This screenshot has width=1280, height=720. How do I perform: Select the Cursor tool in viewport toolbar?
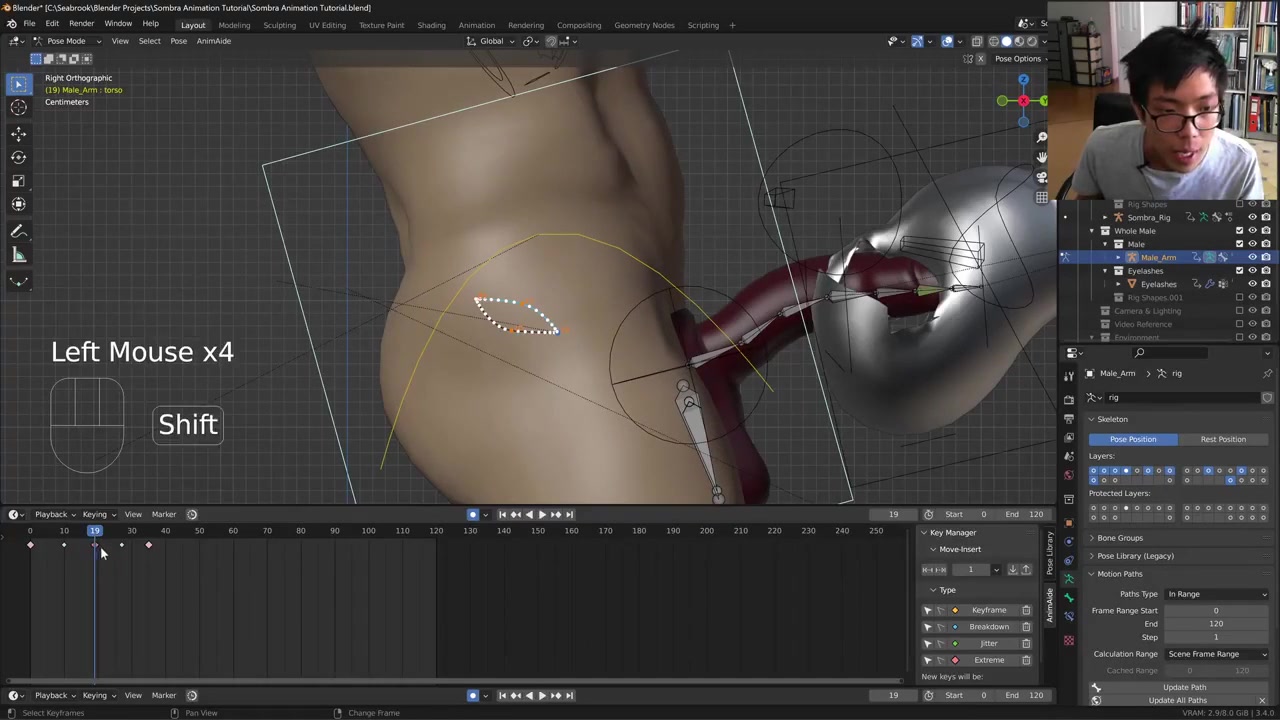[x=18, y=108]
